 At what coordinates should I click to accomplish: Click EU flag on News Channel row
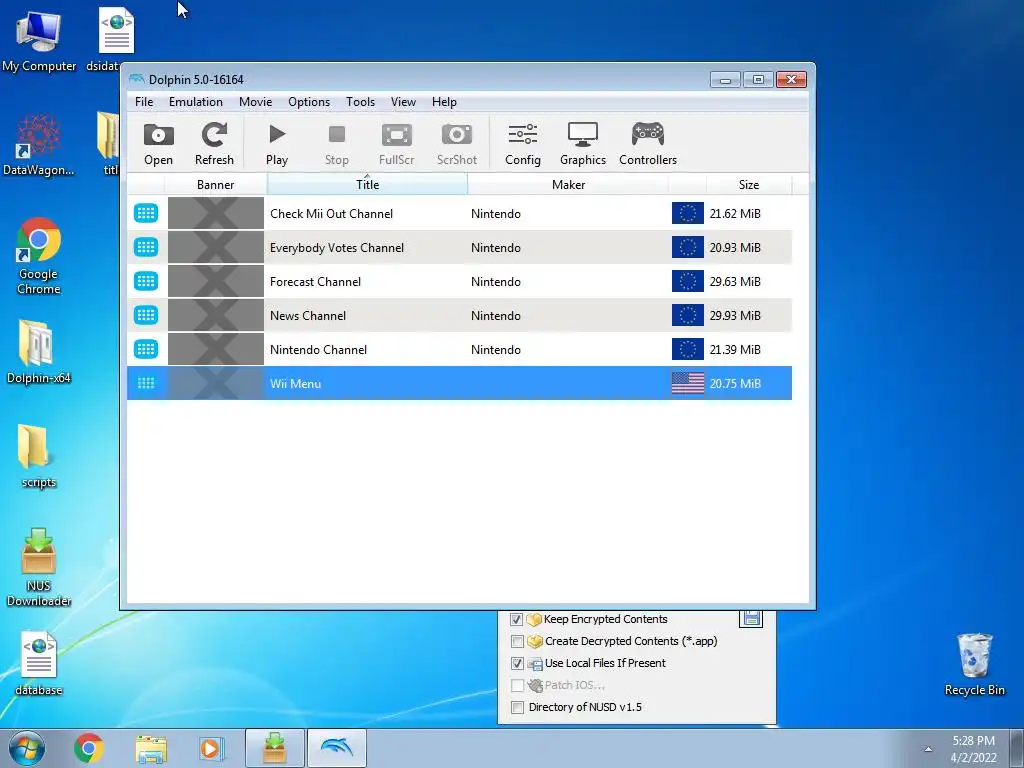click(x=688, y=315)
